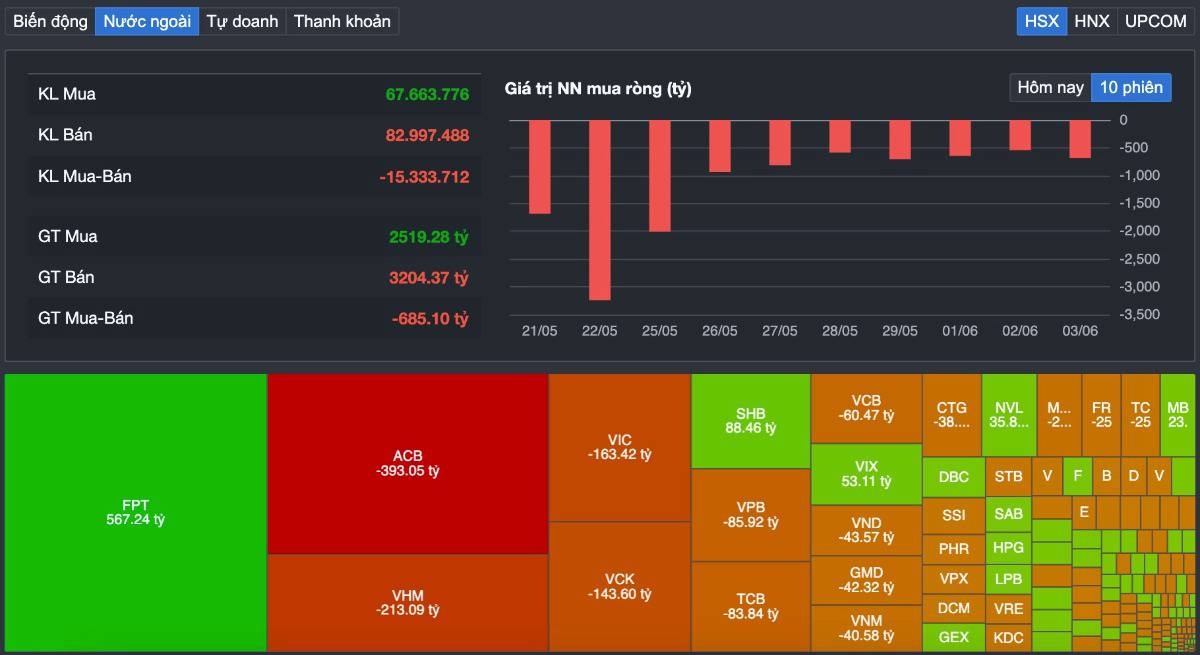This screenshot has width=1200, height=655.
Task: Select the DBC treemap tile
Action: point(954,477)
